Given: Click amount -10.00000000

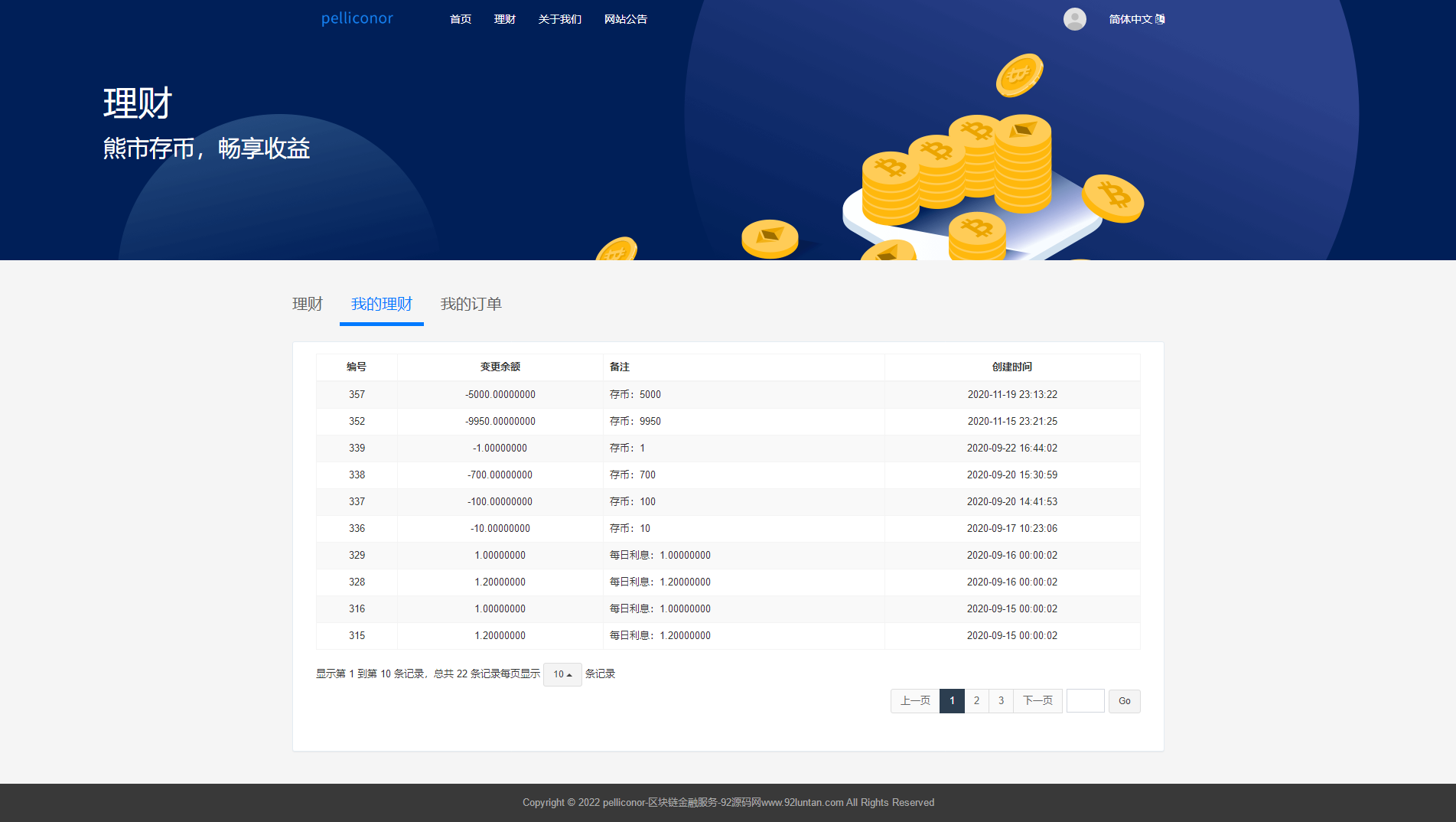Looking at the screenshot, I should pos(500,529).
